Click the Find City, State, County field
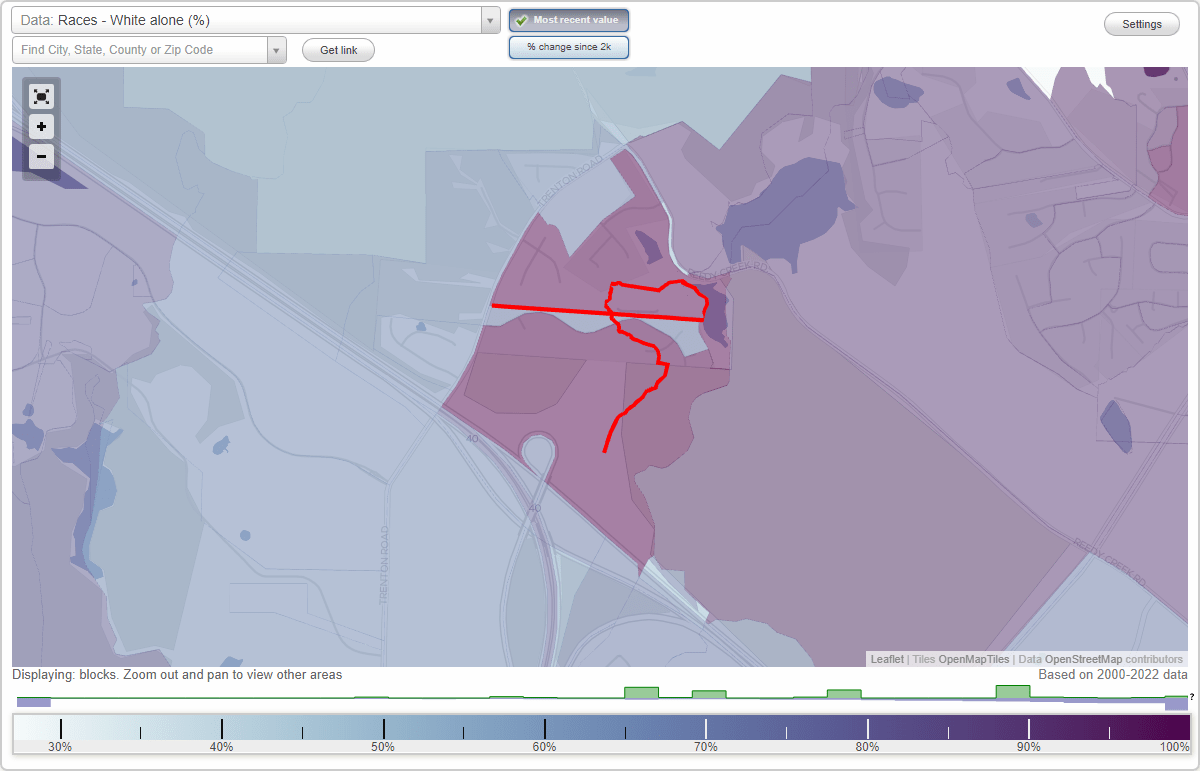This screenshot has width=1200, height=771. [x=140, y=50]
